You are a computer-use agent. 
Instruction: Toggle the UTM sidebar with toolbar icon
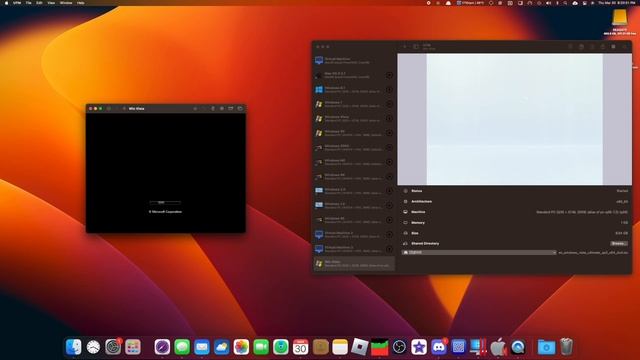(x=416, y=47)
